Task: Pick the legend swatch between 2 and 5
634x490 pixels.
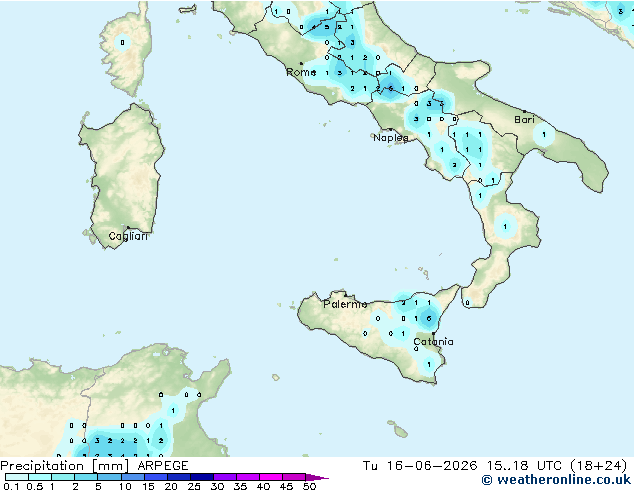Action: point(86,477)
